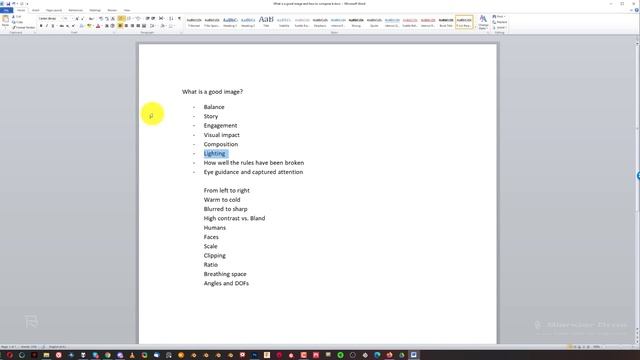Click the Paste icon in Clipboard group
The height and width of the screenshot is (360, 640).
pos(5,21)
